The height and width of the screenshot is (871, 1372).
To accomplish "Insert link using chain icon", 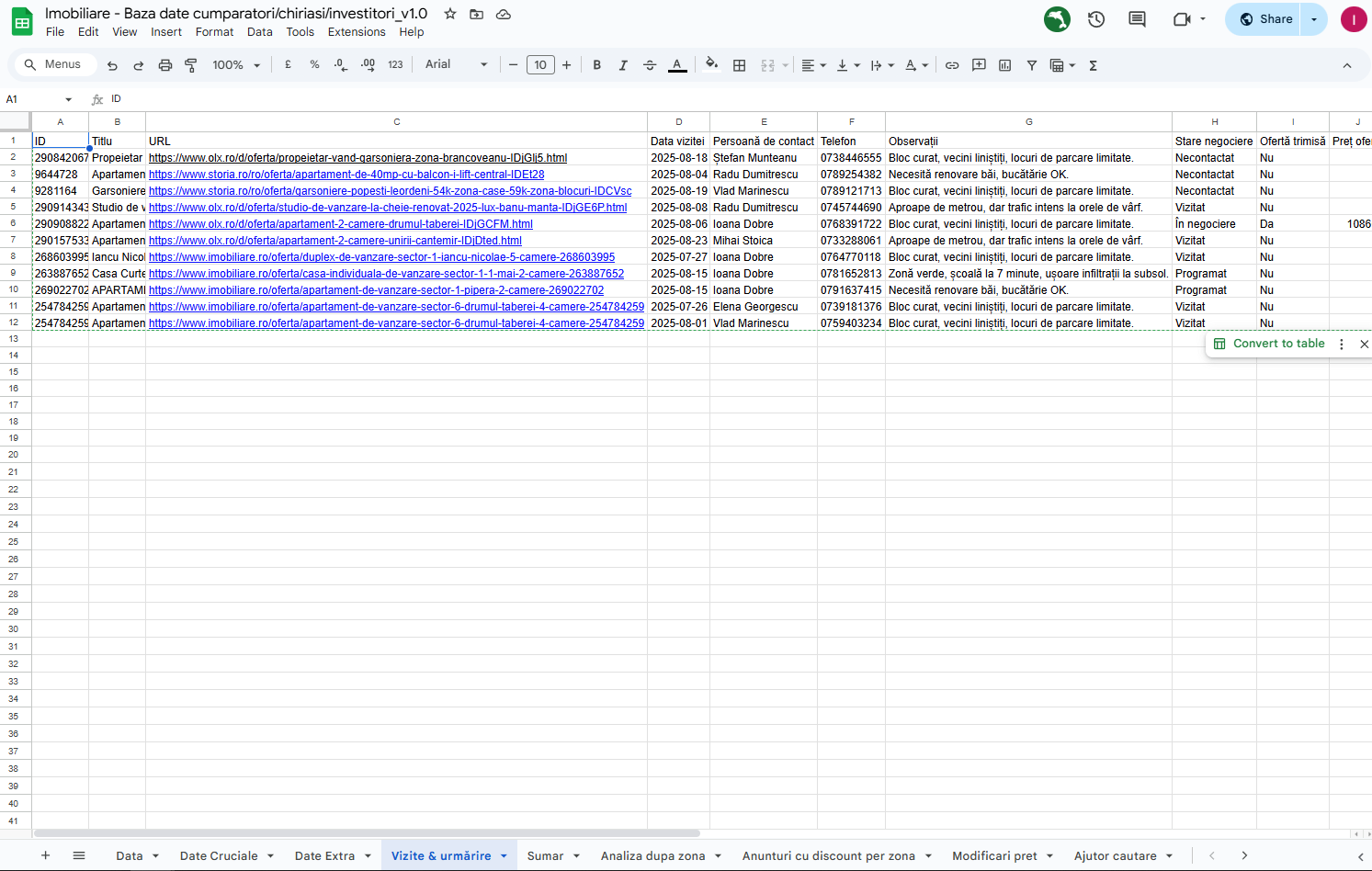I will point(952,65).
